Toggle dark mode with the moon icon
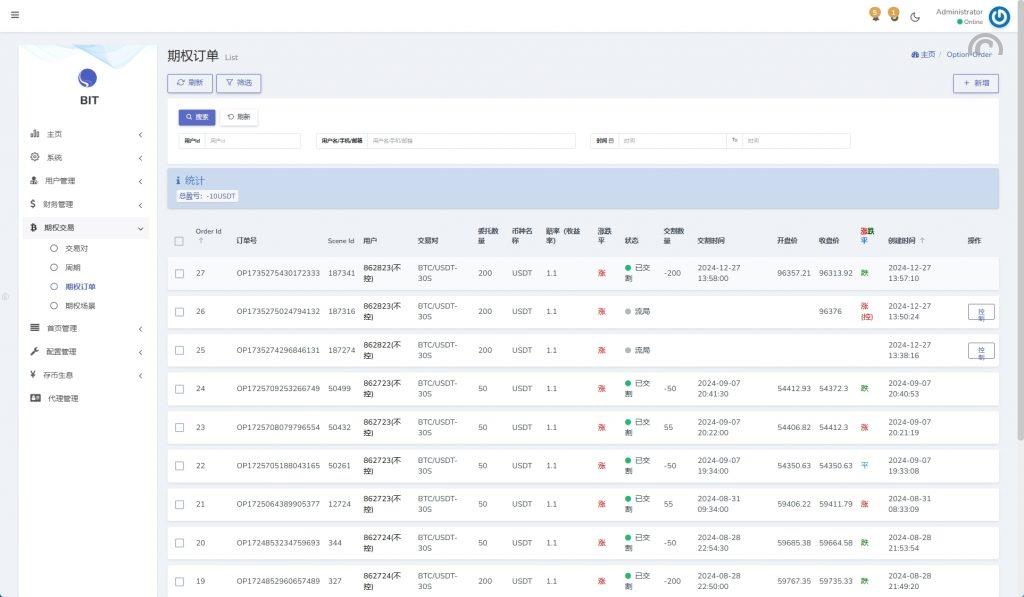Image resolution: width=1024 pixels, height=597 pixels. [915, 16]
